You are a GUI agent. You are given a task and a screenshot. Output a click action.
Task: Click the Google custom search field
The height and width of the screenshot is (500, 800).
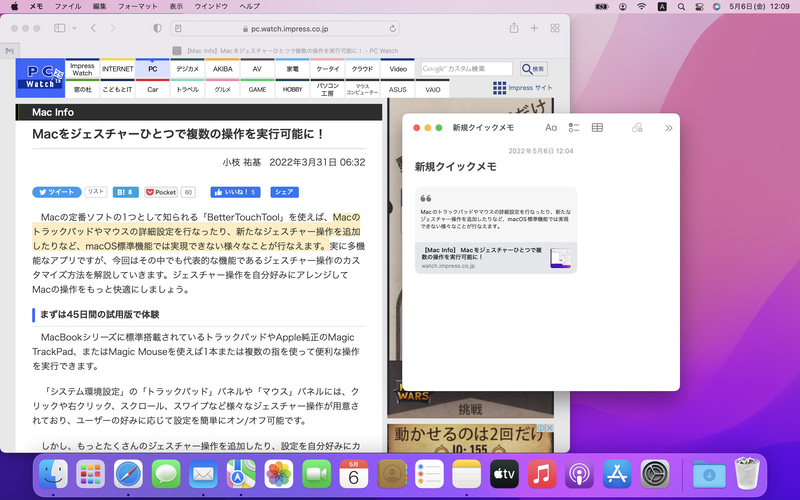(466, 68)
